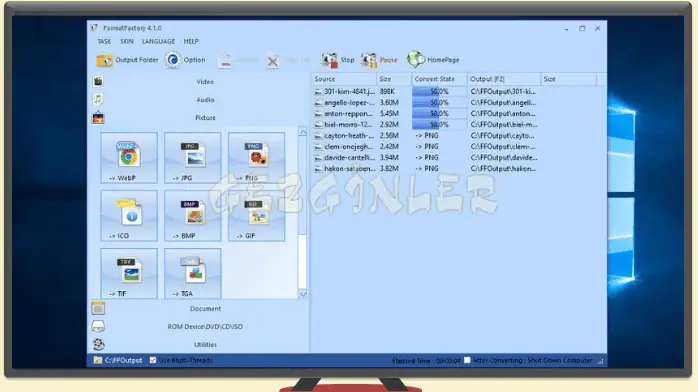Viewport: 698px width, 392px height.
Task: Pause the conversion via Pause icon
Action: pyautogui.click(x=369, y=60)
